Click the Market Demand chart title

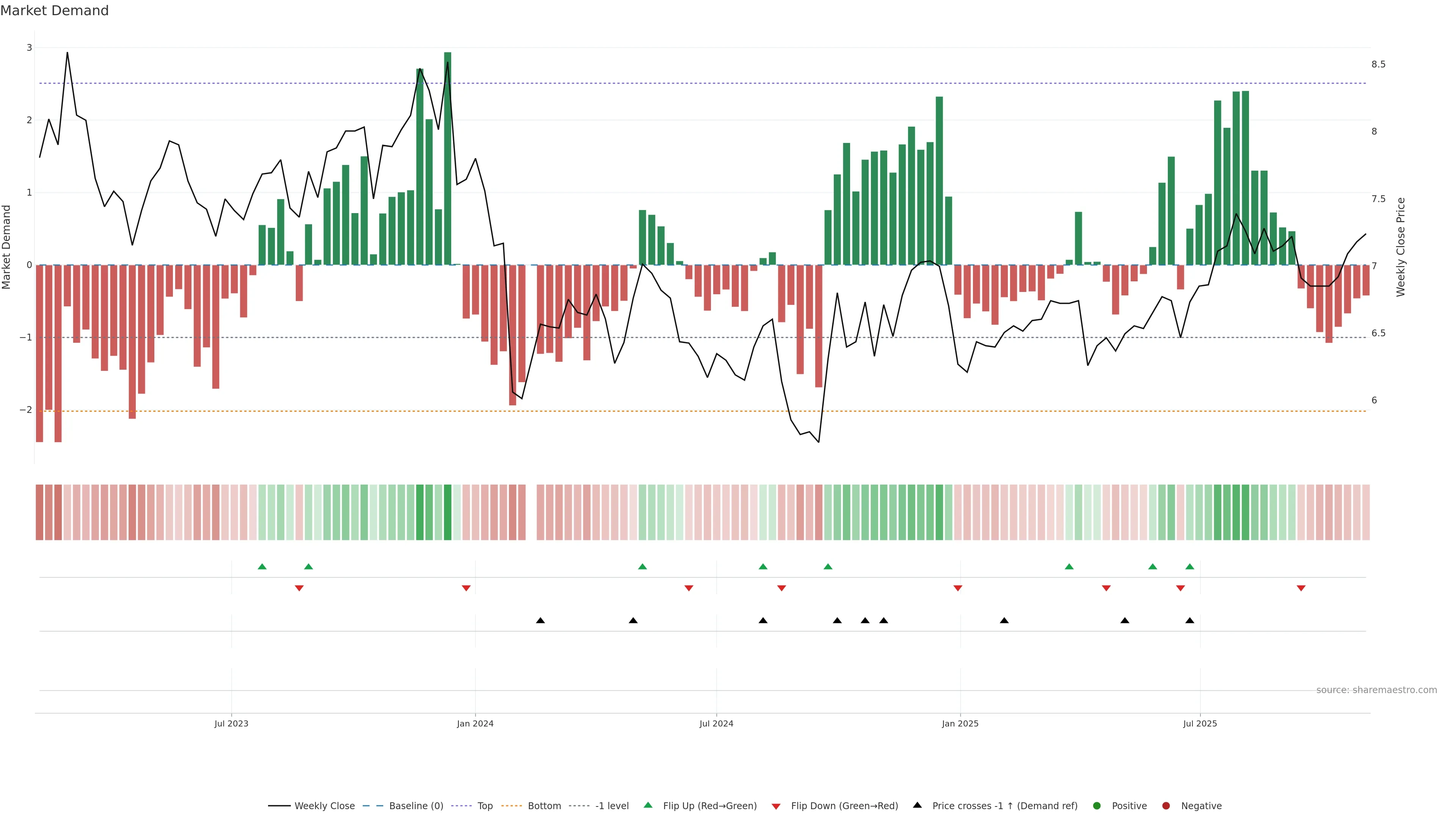(x=54, y=11)
